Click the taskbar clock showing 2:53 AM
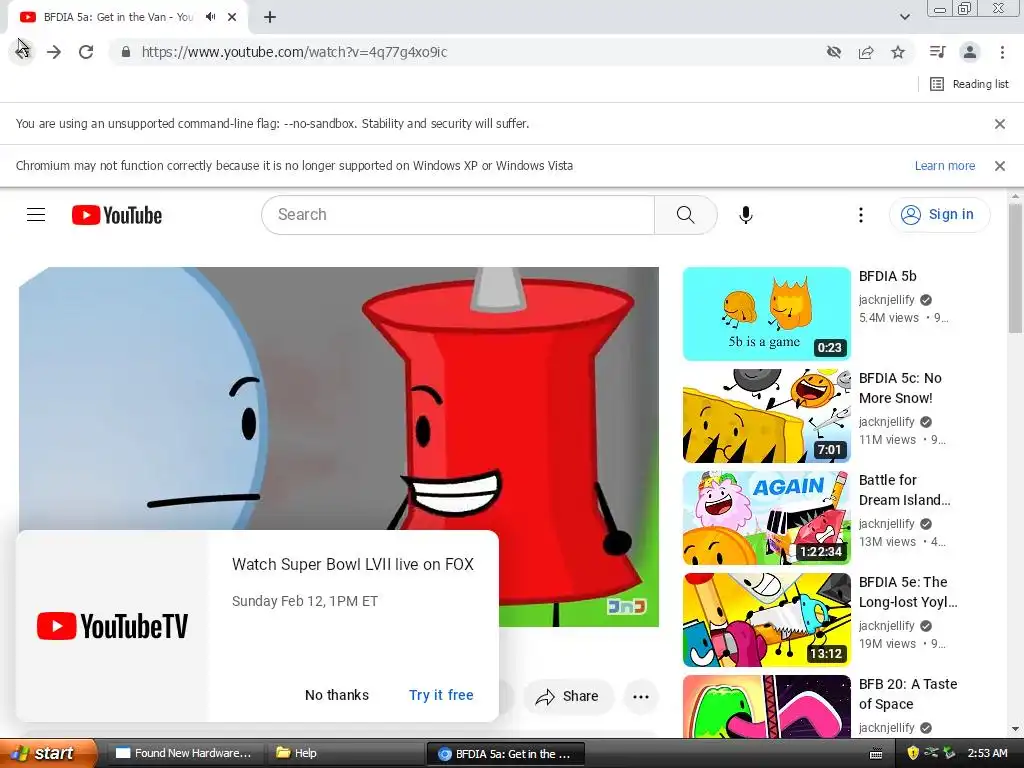This screenshot has height=768, width=1024. click(x=987, y=754)
